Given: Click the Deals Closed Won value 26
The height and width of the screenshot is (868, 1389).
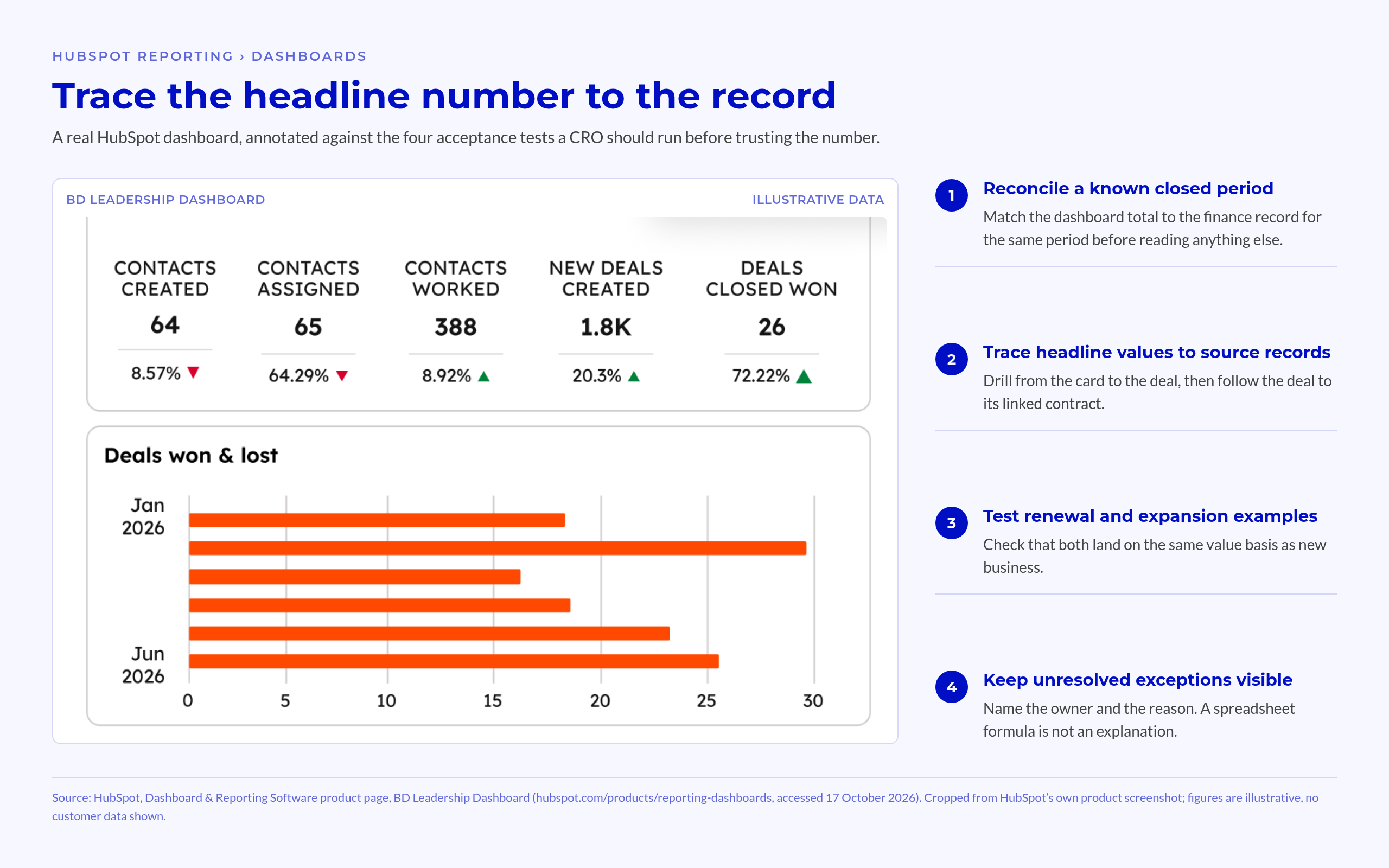Looking at the screenshot, I should (772, 327).
